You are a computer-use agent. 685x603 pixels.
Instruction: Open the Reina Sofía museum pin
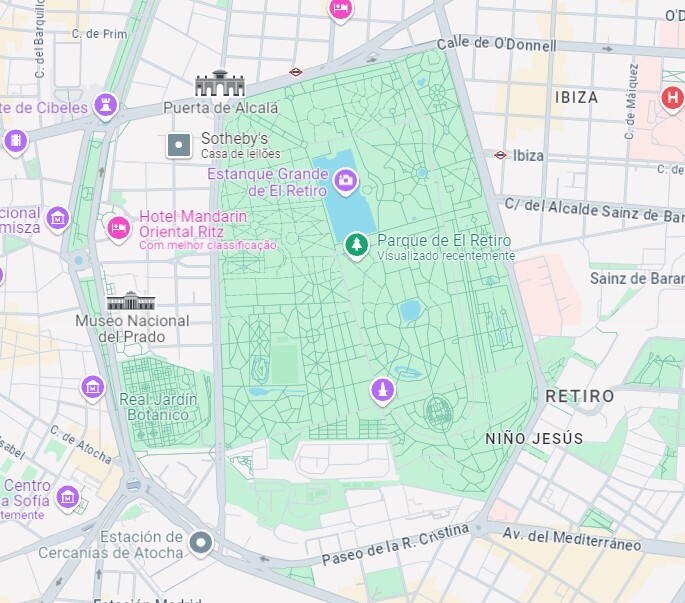(68, 498)
